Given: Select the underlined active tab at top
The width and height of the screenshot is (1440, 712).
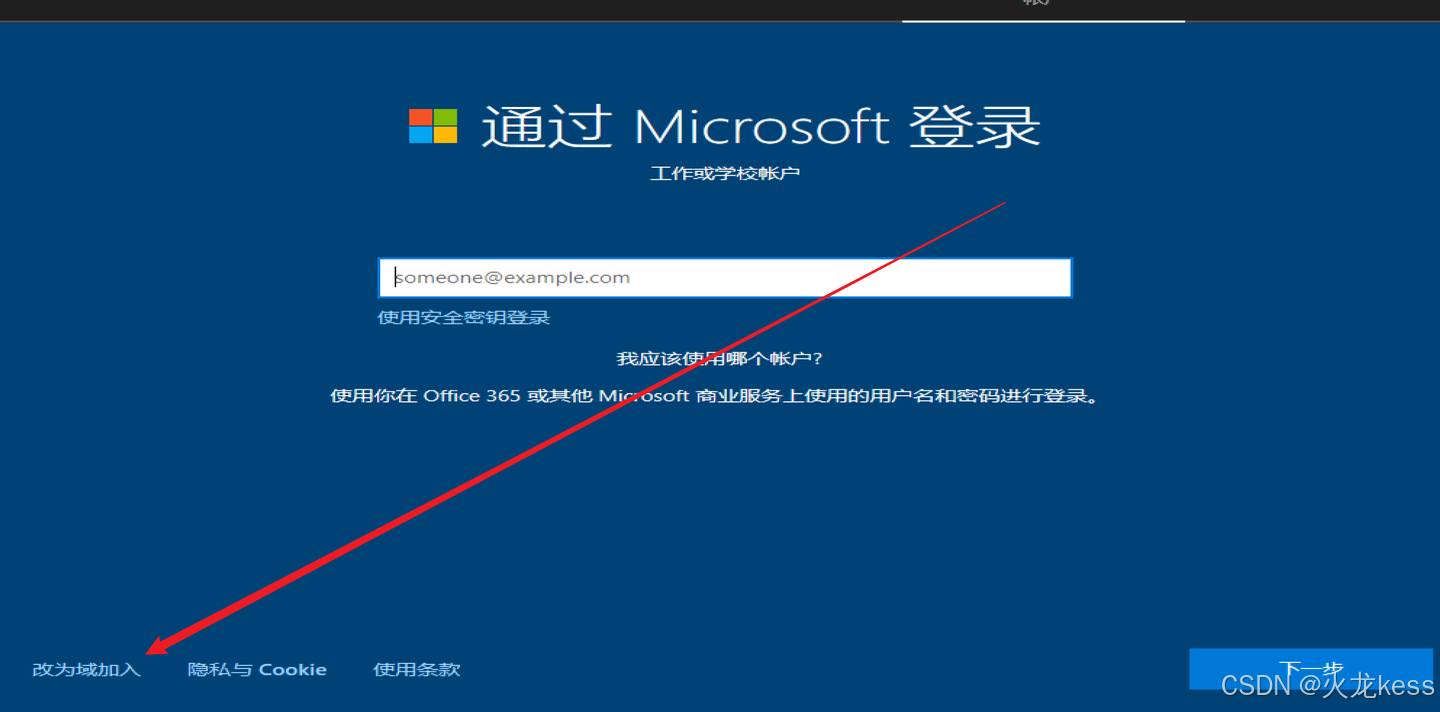Looking at the screenshot, I should [x=1043, y=10].
